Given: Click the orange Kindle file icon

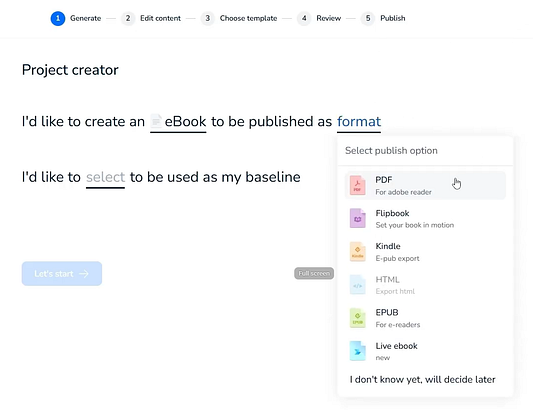Looking at the screenshot, I should [358, 251].
